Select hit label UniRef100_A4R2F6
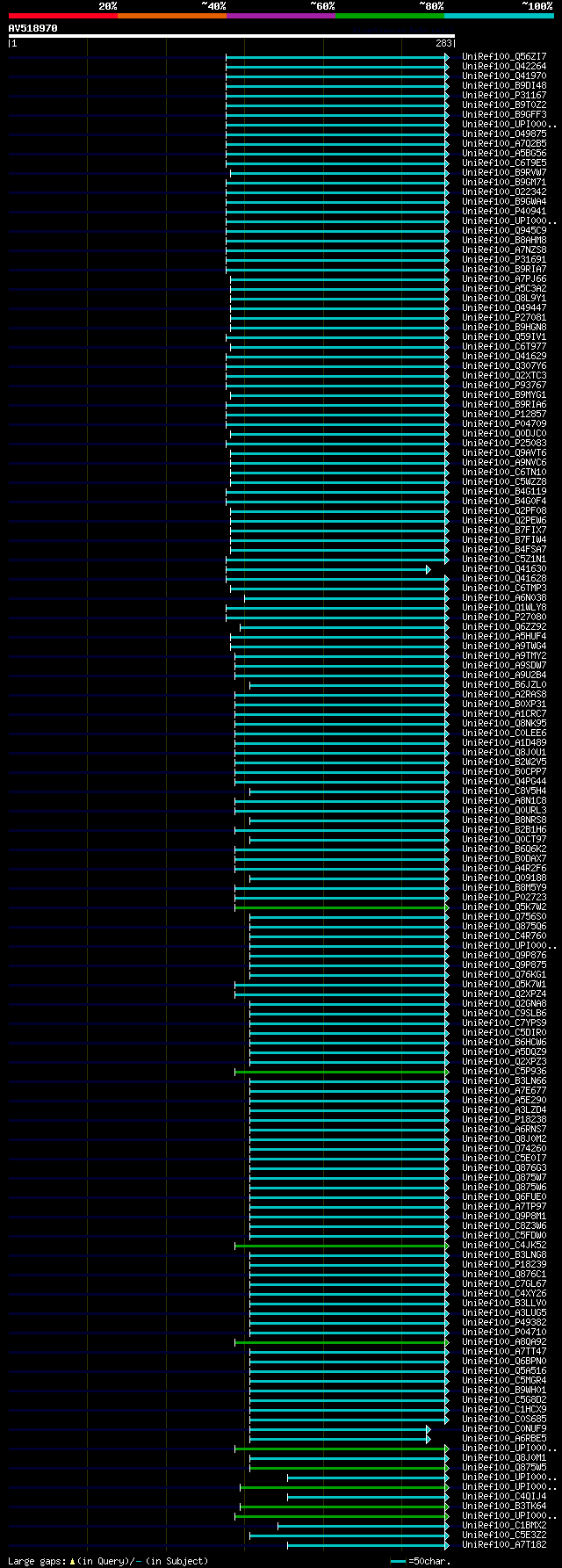Viewport: 562px width, 1568px height. click(504, 868)
